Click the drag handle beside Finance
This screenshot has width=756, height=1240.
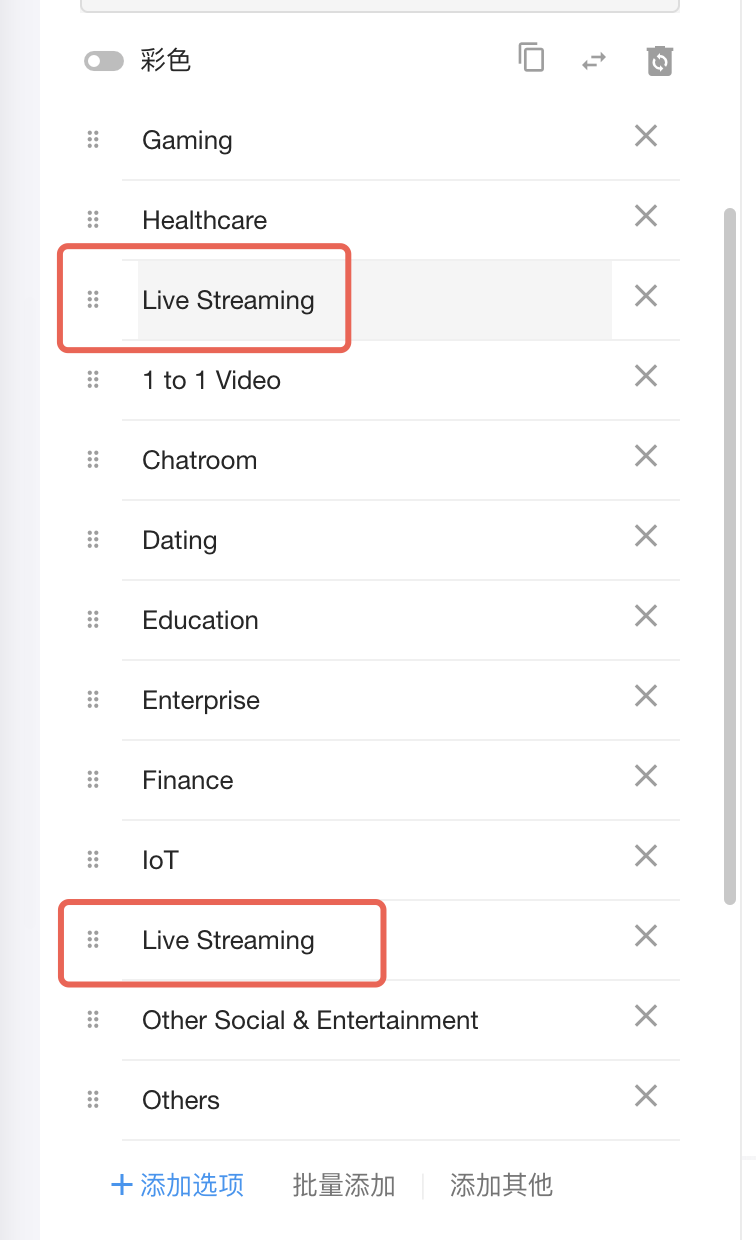(x=93, y=780)
